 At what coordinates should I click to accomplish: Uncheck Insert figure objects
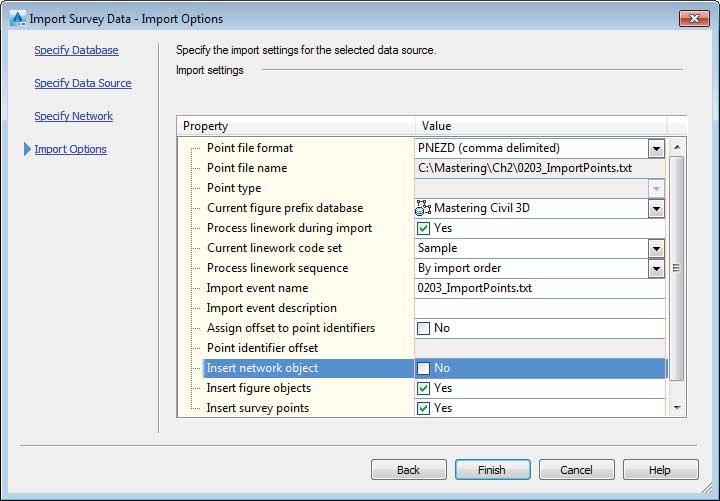click(x=423, y=388)
